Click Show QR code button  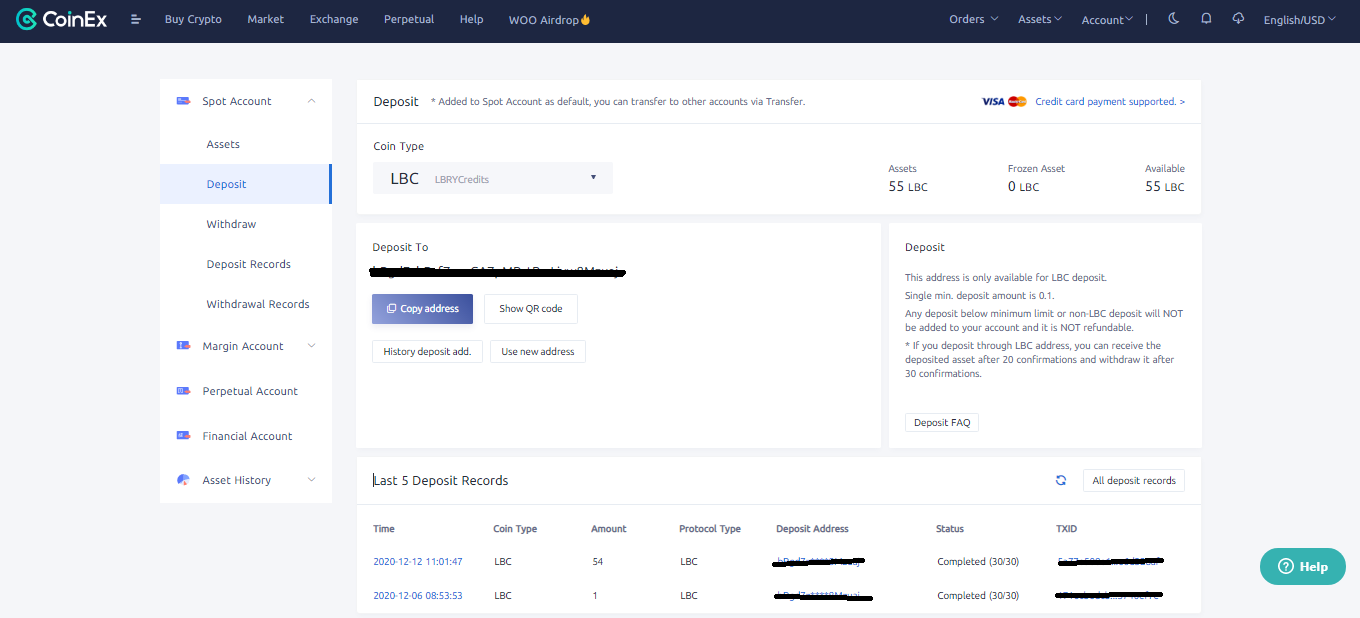(531, 309)
